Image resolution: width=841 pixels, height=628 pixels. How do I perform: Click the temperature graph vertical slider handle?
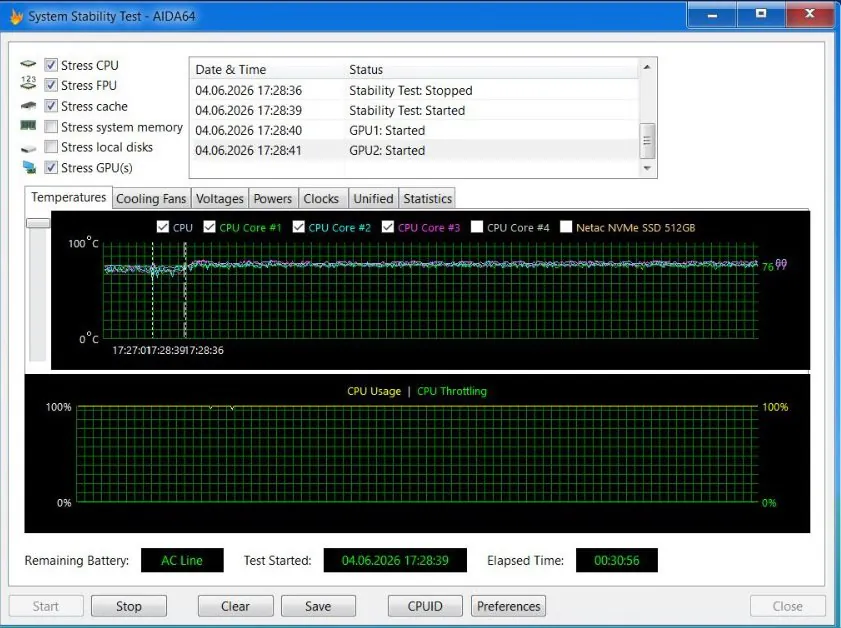pos(38,223)
